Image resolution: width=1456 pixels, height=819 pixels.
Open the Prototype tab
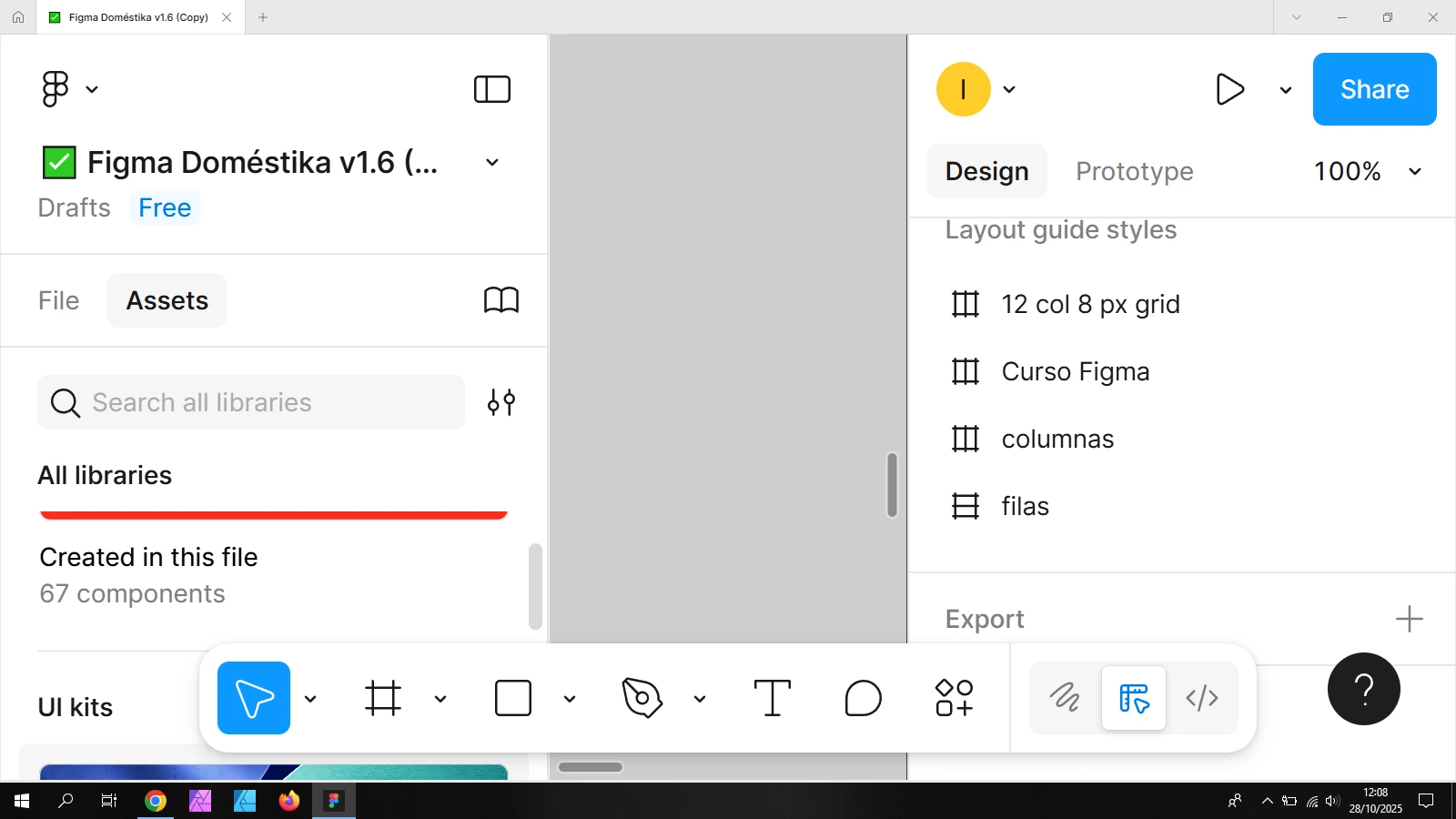(x=1135, y=171)
